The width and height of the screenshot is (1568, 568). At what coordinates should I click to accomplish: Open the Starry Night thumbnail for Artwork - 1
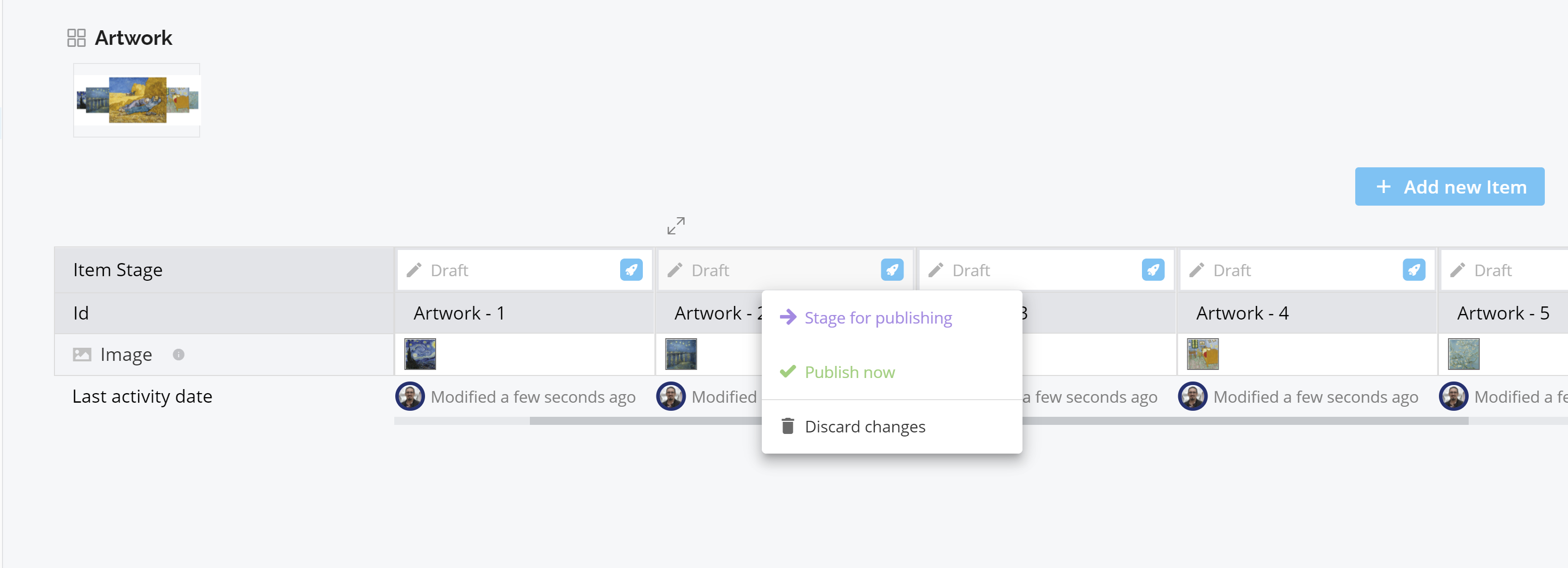[420, 354]
